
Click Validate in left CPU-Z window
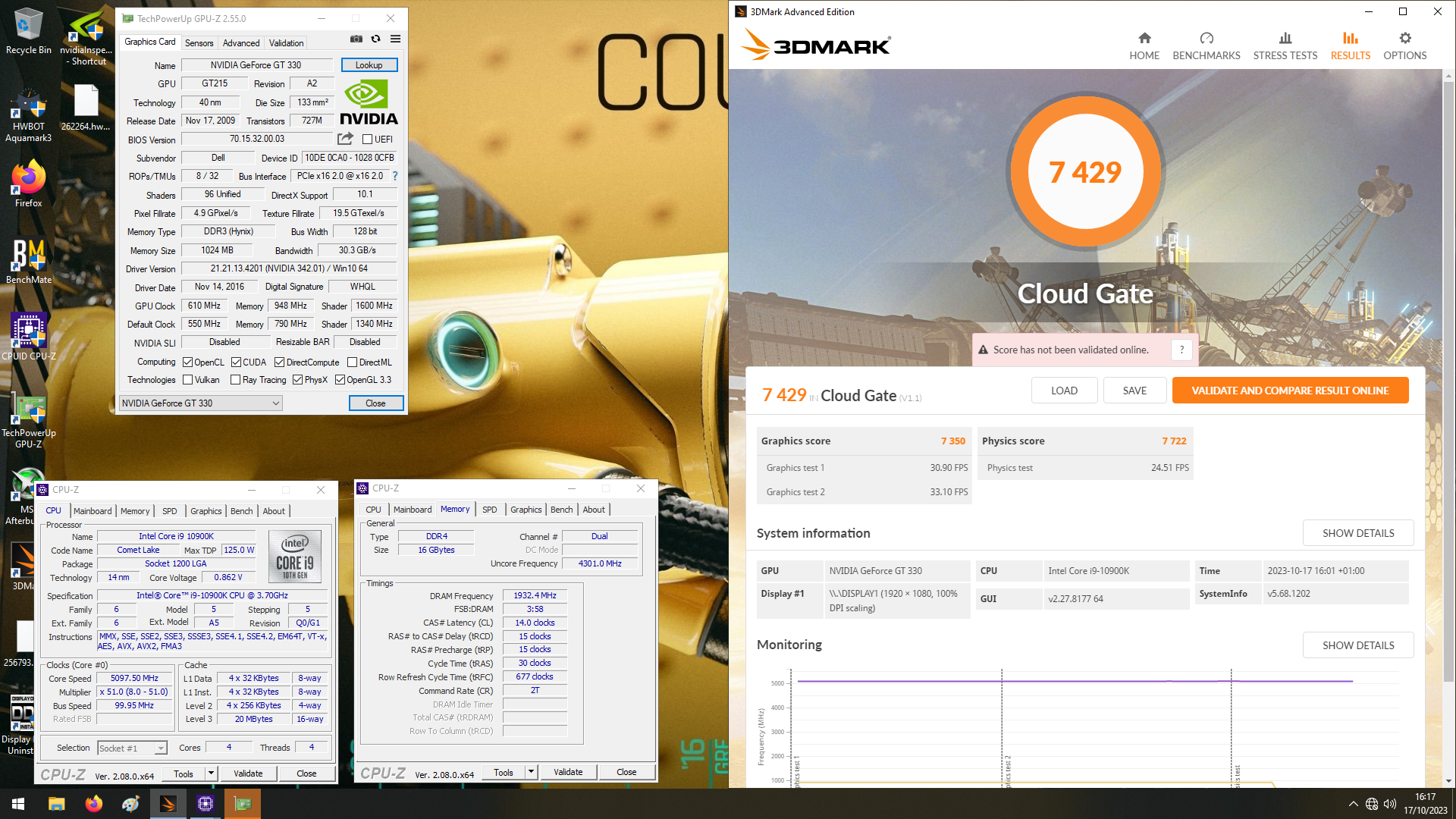[248, 773]
